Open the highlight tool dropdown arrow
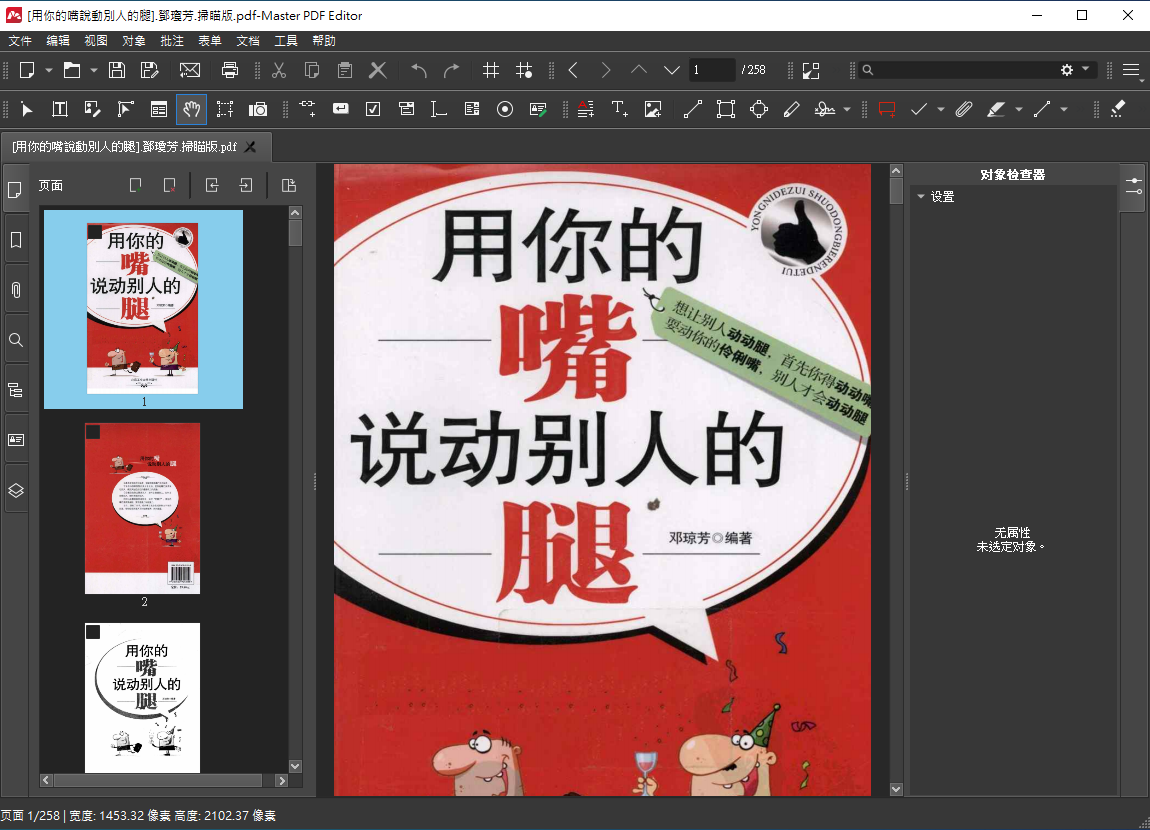This screenshot has width=1150, height=830. pyautogui.click(x=1019, y=110)
